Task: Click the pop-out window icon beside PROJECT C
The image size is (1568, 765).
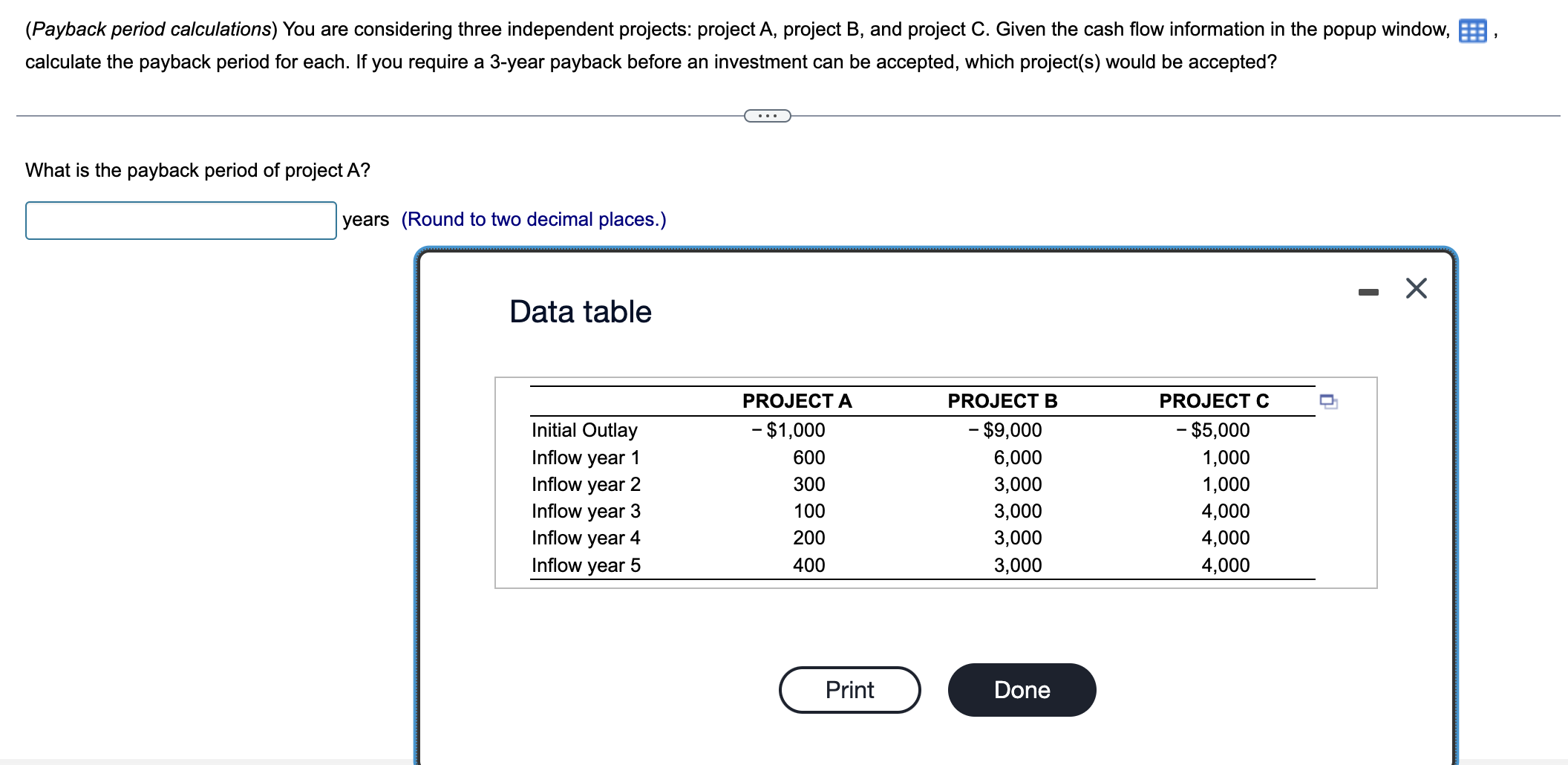Action: (x=1328, y=401)
